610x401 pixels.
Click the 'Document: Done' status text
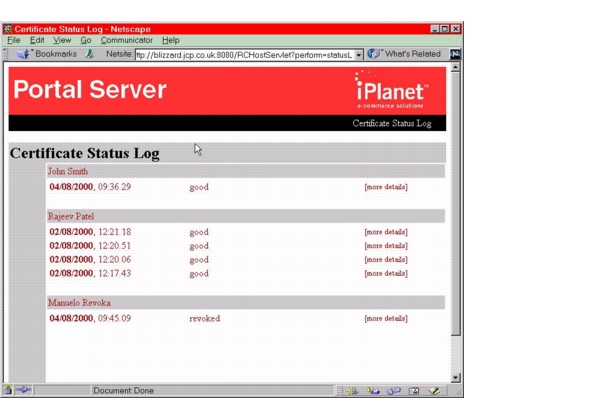(x=123, y=390)
